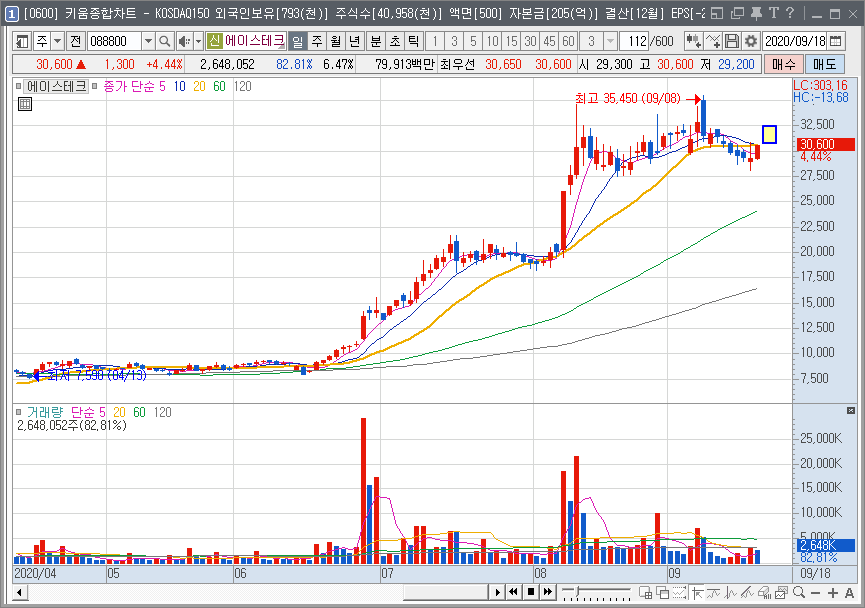The image size is (865, 608).
Task: Click the line tool with plus icon
Action: [713, 41]
